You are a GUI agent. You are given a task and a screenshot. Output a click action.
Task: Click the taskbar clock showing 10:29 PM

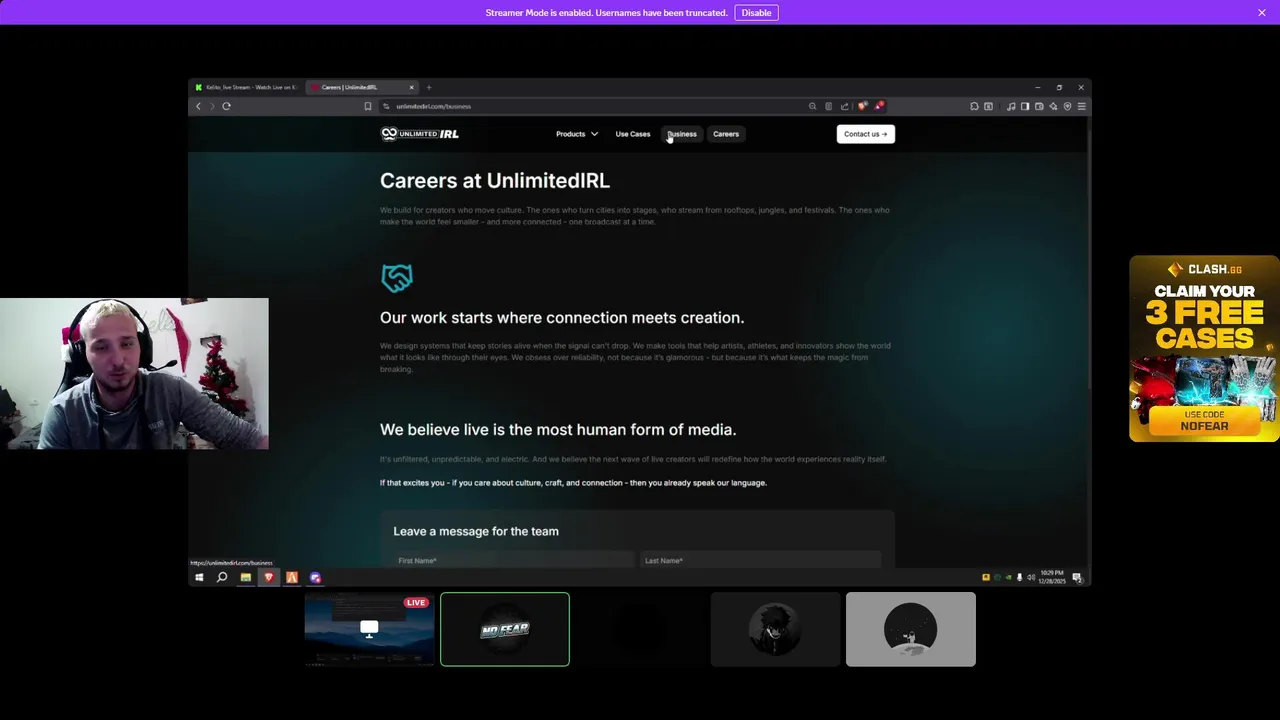tap(1052, 577)
